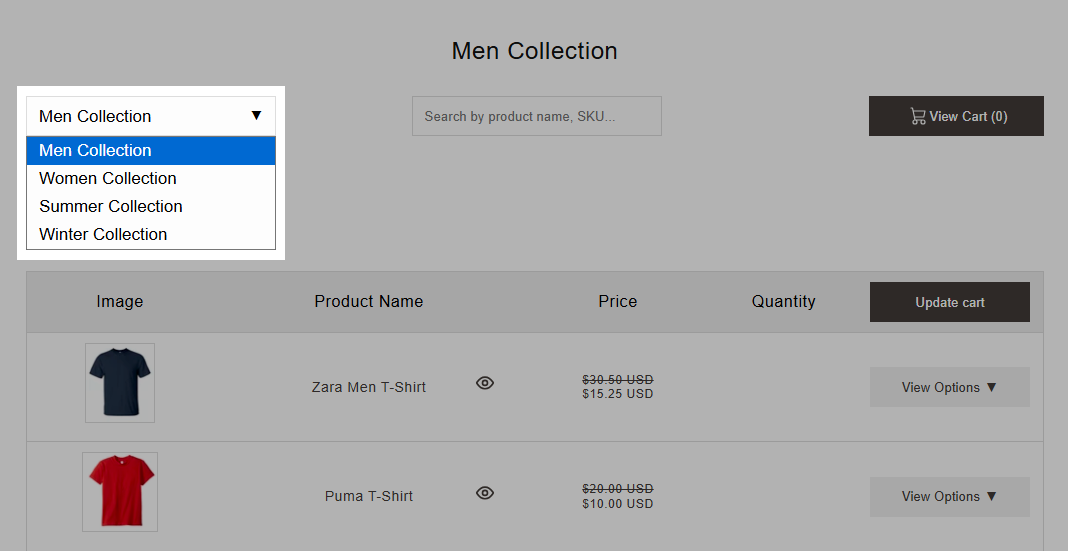1068x551 pixels.
Task: Select the highlighted Men Collection option
Action: click(151, 151)
